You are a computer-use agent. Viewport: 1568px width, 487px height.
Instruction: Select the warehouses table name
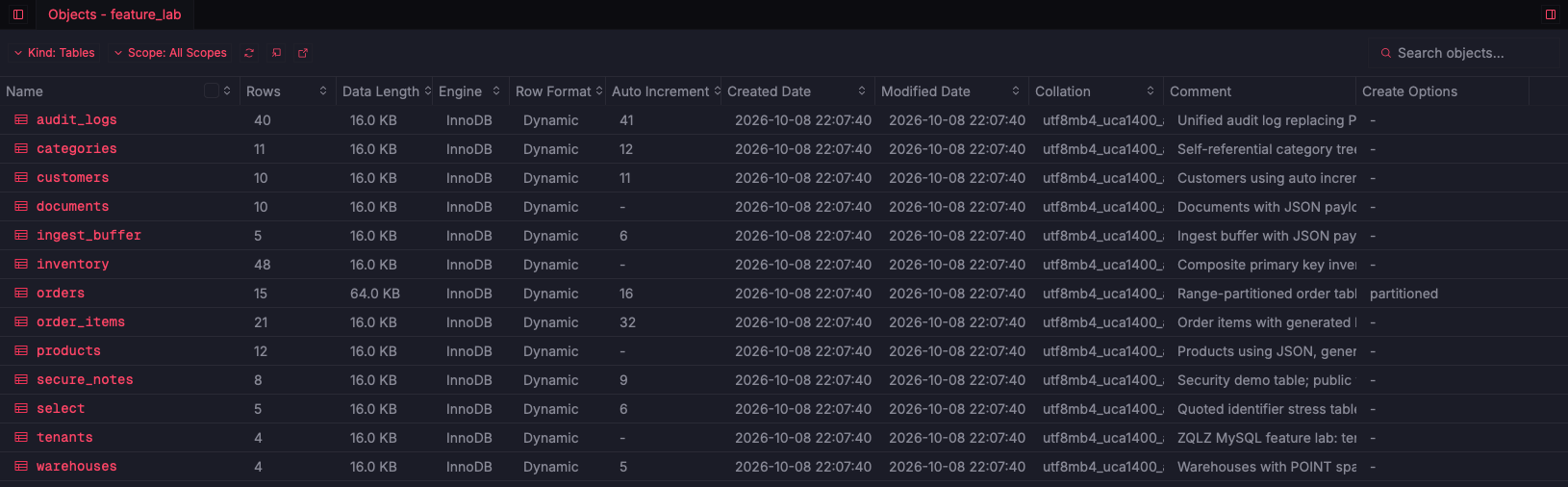pos(77,467)
